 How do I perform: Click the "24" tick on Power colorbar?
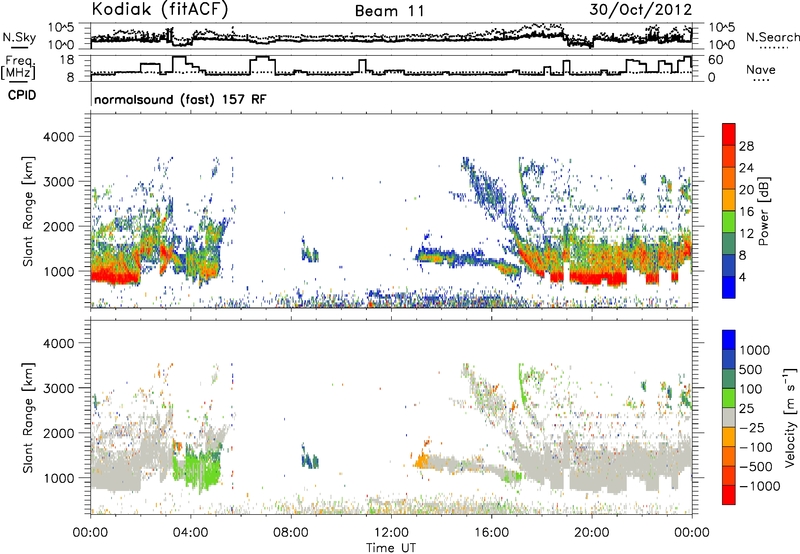(746, 168)
